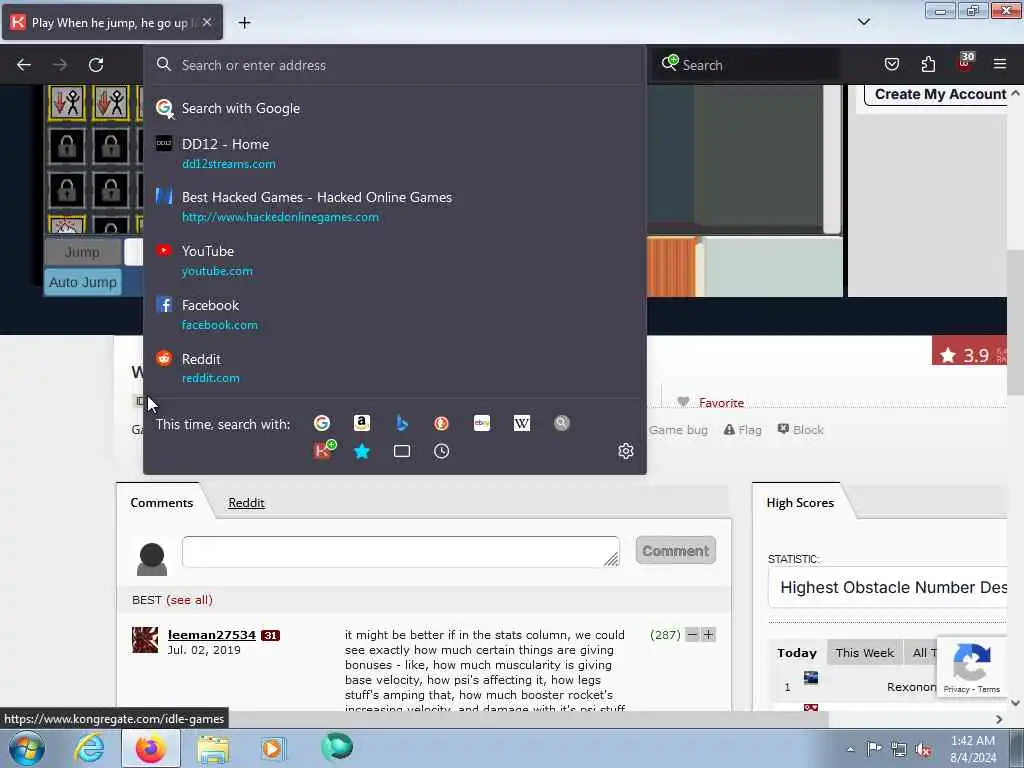The width and height of the screenshot is (1024, 768).
Task: Click the Auto Jump button
Action: click(x=83, y=282)
